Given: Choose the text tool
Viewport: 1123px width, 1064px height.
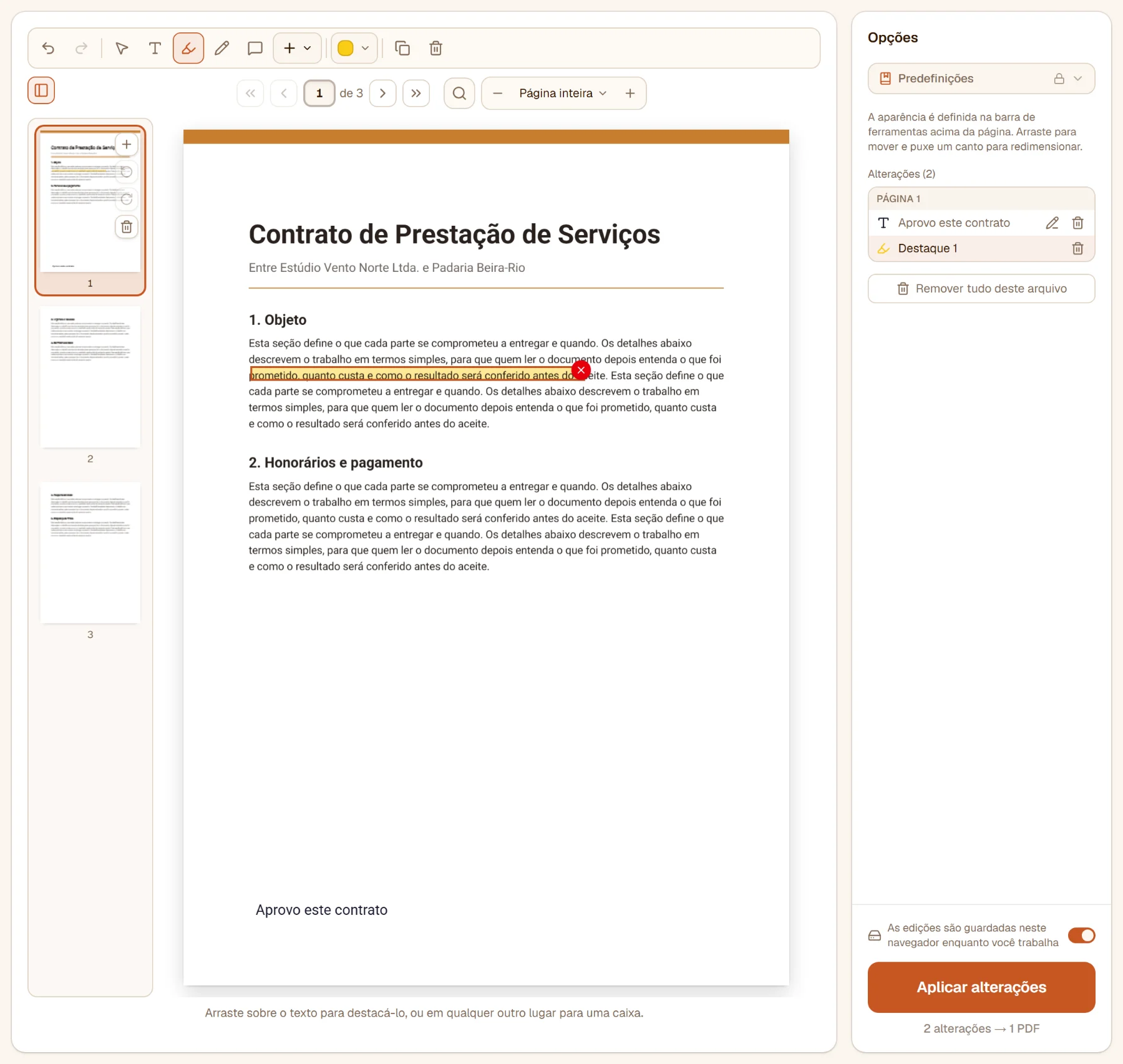Looking at the screenshot, I should pos(155,48).
